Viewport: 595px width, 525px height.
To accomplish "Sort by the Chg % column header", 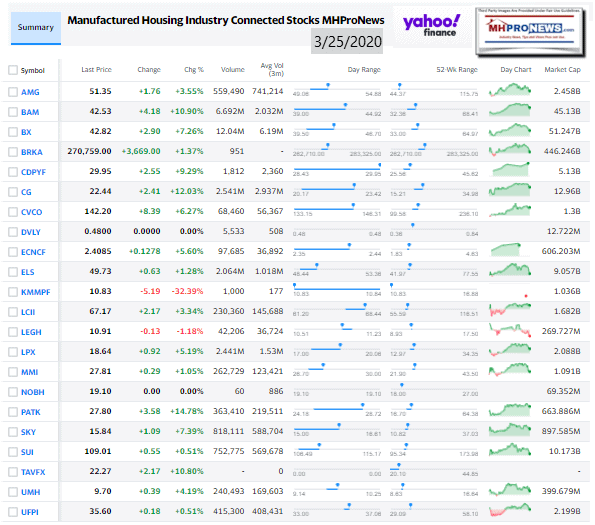I will 194,70.
